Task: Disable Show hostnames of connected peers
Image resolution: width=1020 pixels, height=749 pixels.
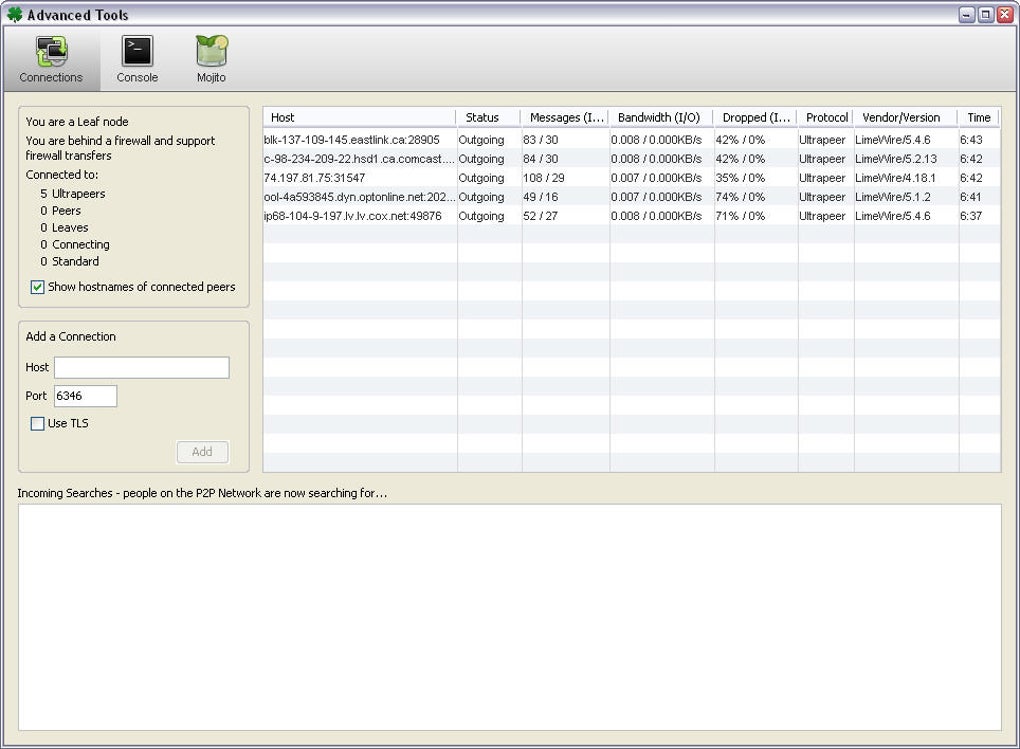Action: [38, 287]
